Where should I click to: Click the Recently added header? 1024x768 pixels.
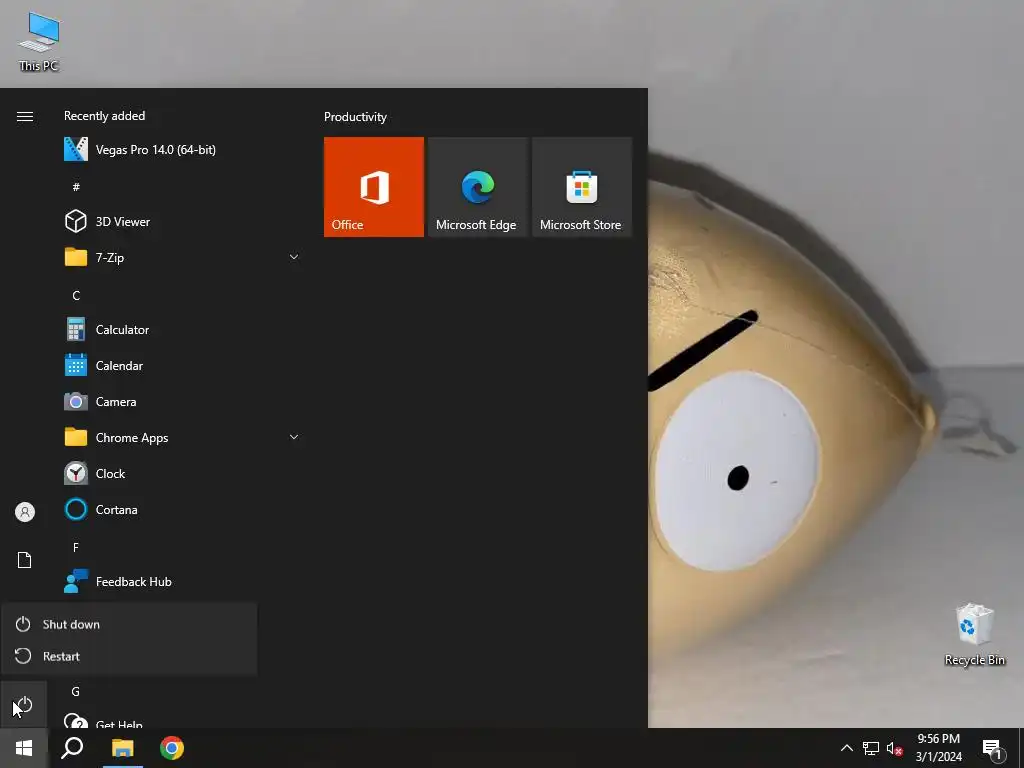coord(104,116)
